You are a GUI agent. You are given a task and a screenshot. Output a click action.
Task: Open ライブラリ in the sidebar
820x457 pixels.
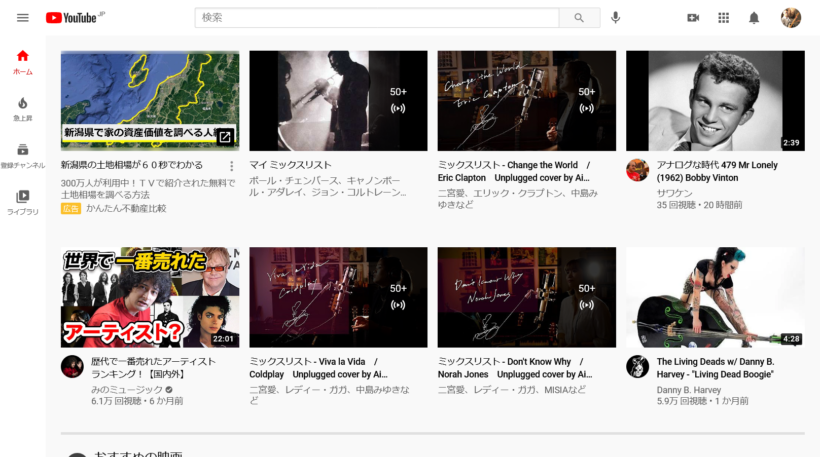pos(22,202)
